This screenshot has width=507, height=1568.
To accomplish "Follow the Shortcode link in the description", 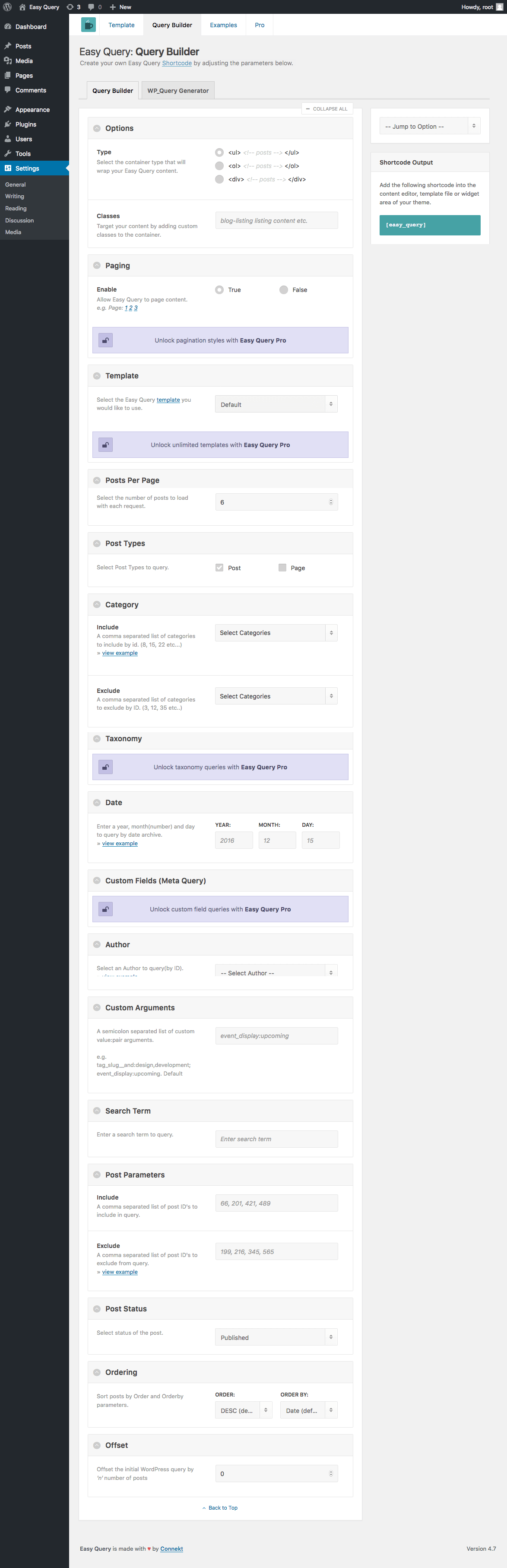I will [177, 63].
